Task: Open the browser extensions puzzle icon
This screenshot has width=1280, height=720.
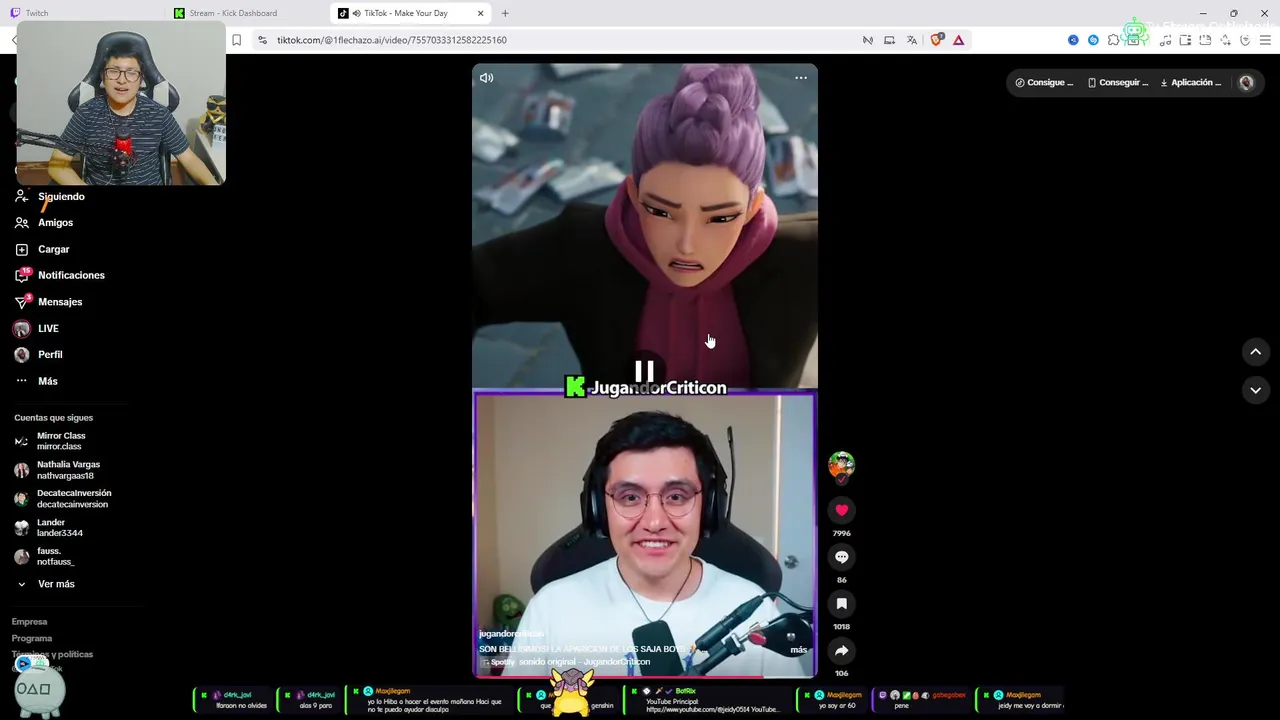Action: (1114, 40)
